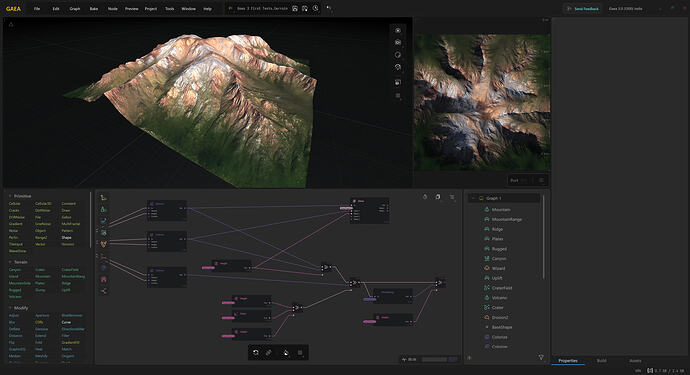
Task: Open the File menu
Action: coord(37,8)
